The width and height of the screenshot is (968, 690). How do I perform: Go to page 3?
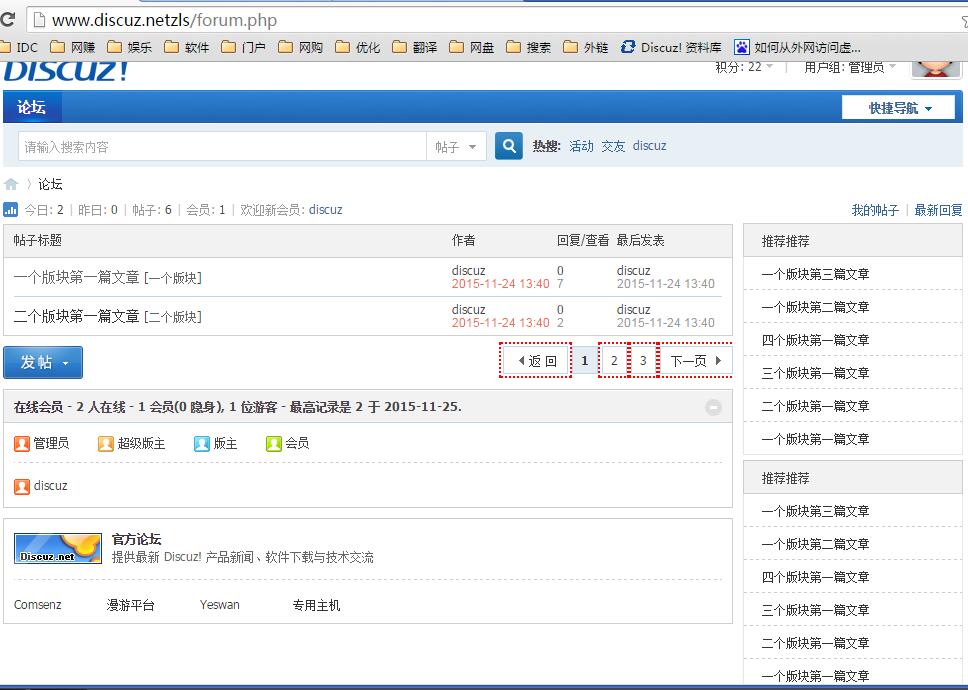click(643, 360)
